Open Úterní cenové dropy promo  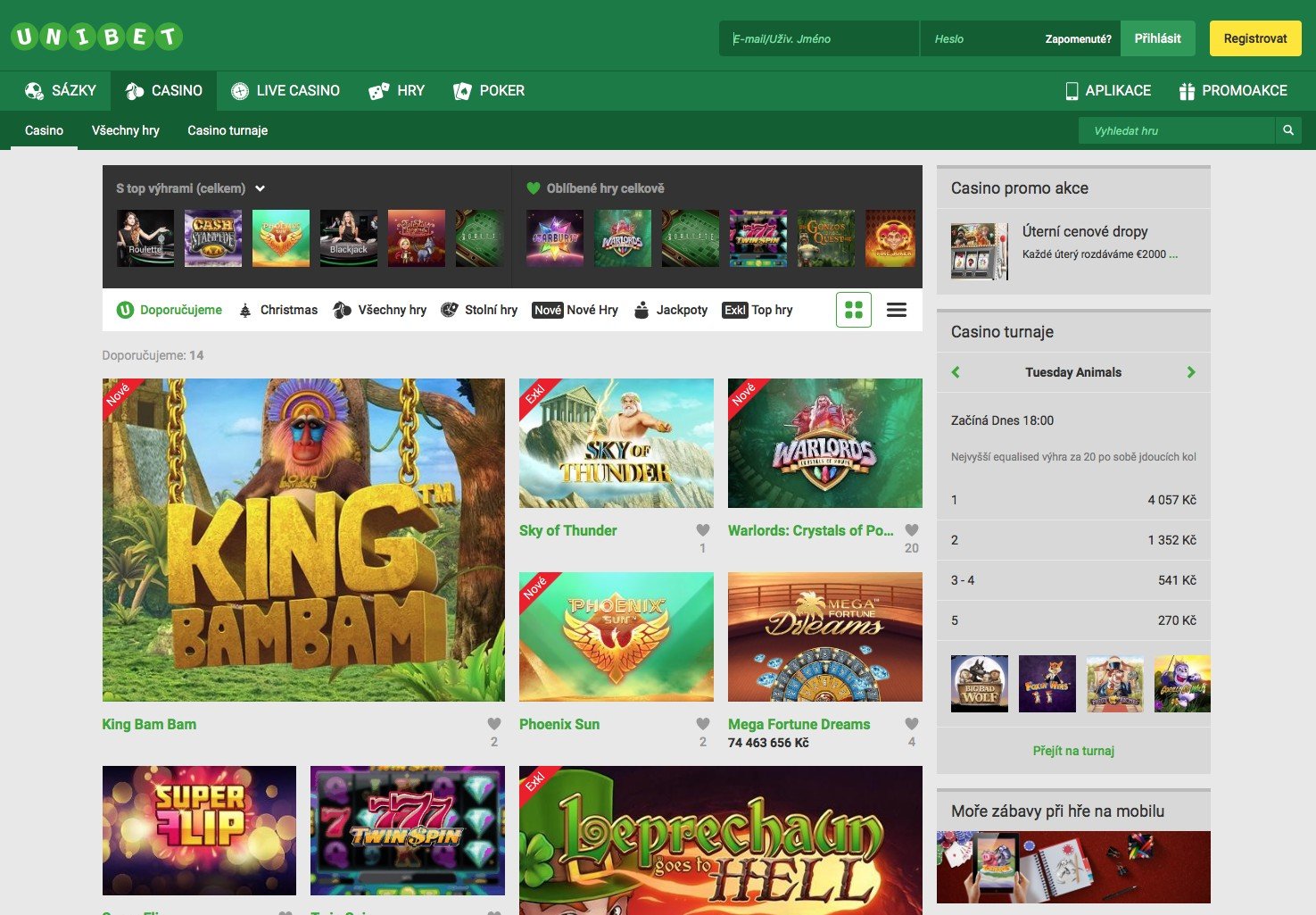(x=1085, y=231)
